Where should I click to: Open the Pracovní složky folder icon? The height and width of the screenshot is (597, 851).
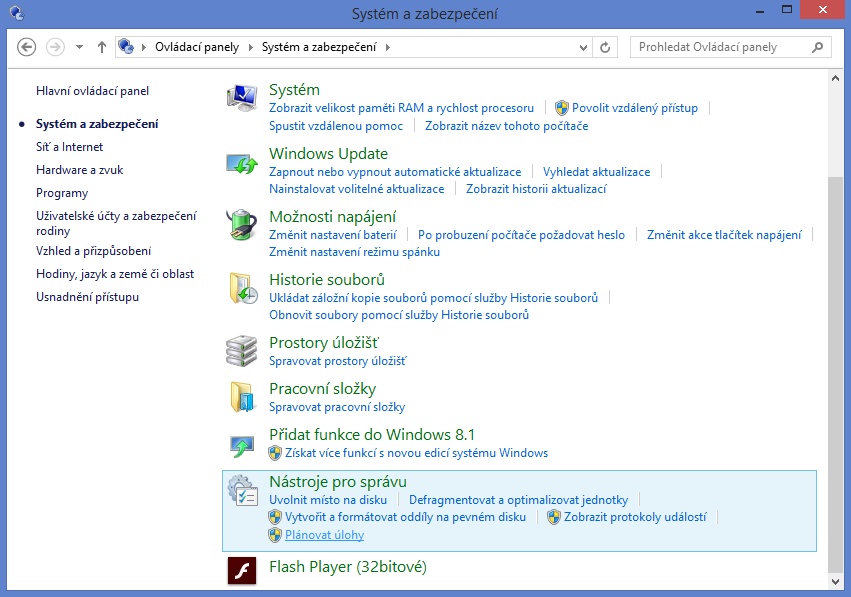(242, 397)
